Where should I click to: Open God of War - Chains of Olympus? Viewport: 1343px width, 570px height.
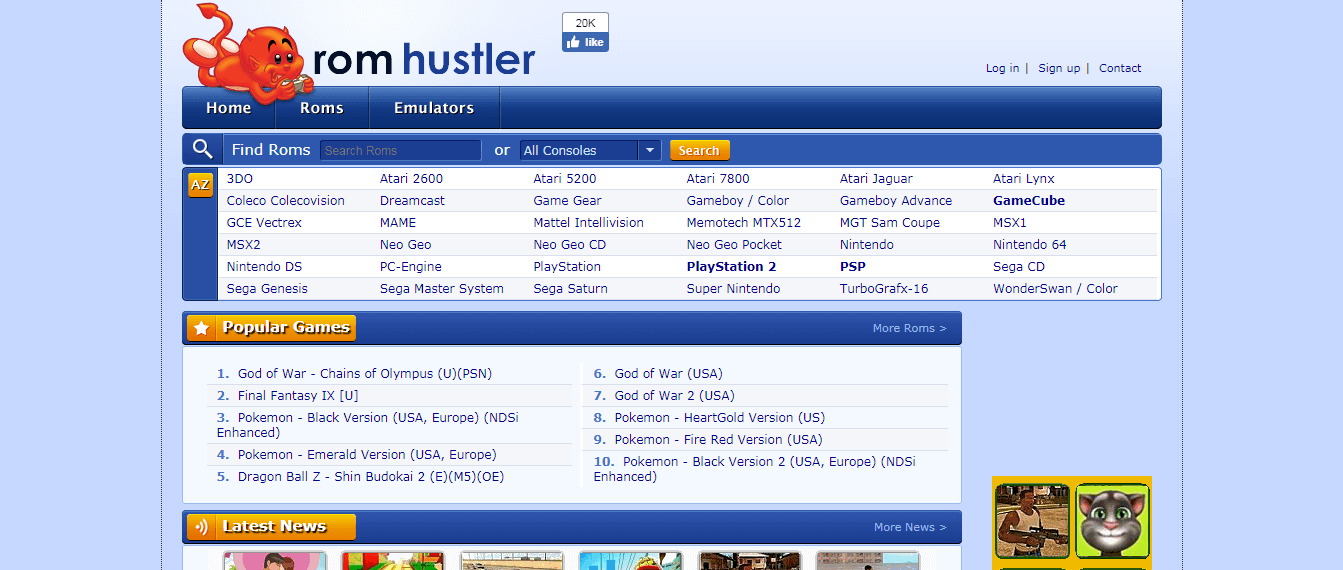pos(365,374)
